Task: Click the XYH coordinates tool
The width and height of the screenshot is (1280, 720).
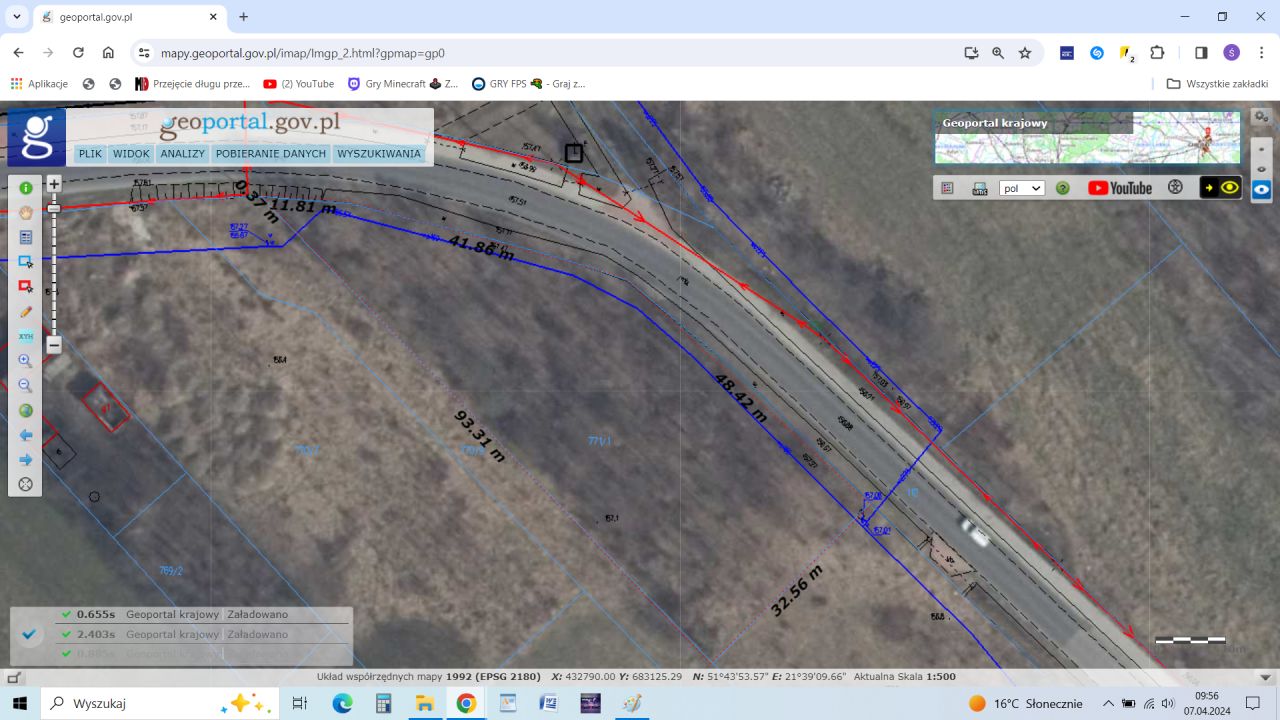Action: pyautogui.click(x=26, y=336)
